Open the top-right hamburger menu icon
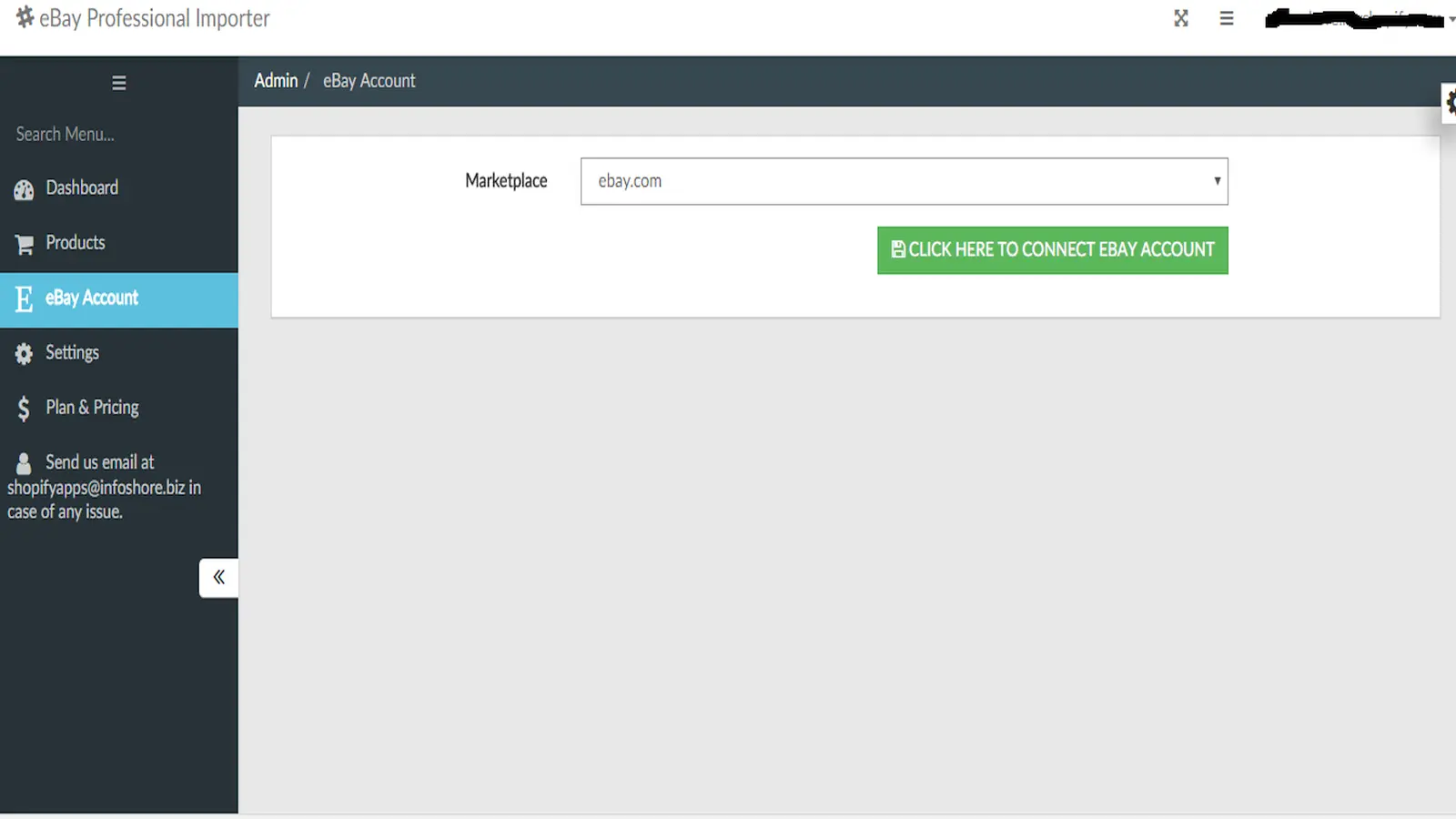 point(1227,18)
